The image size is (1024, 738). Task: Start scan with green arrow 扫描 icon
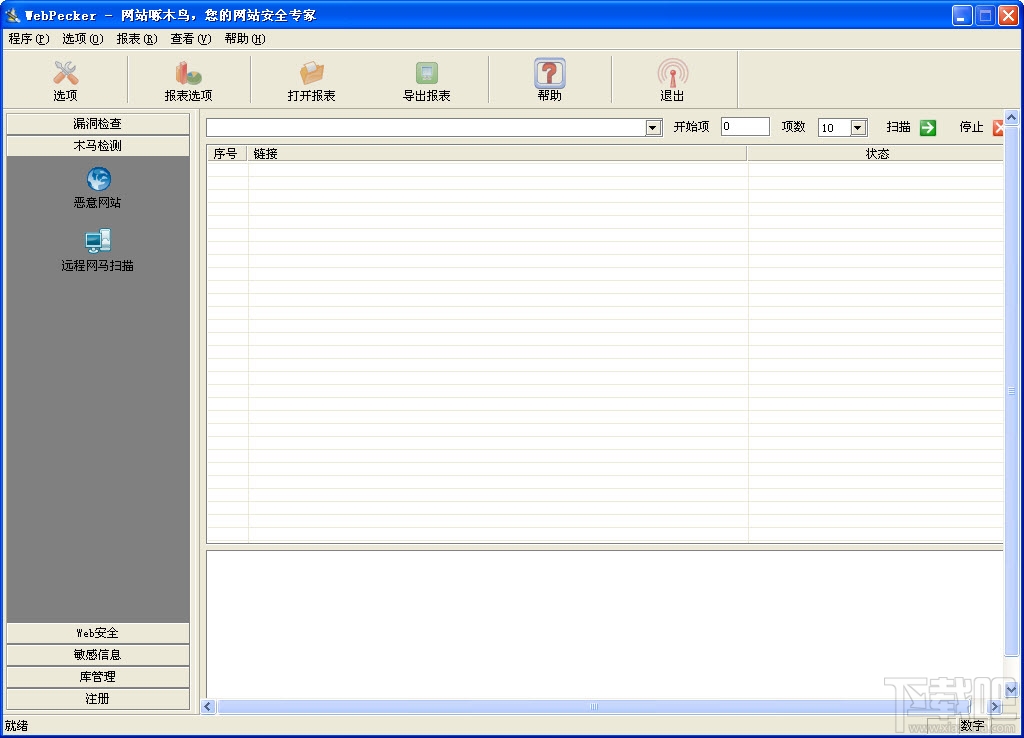(927, 127)
